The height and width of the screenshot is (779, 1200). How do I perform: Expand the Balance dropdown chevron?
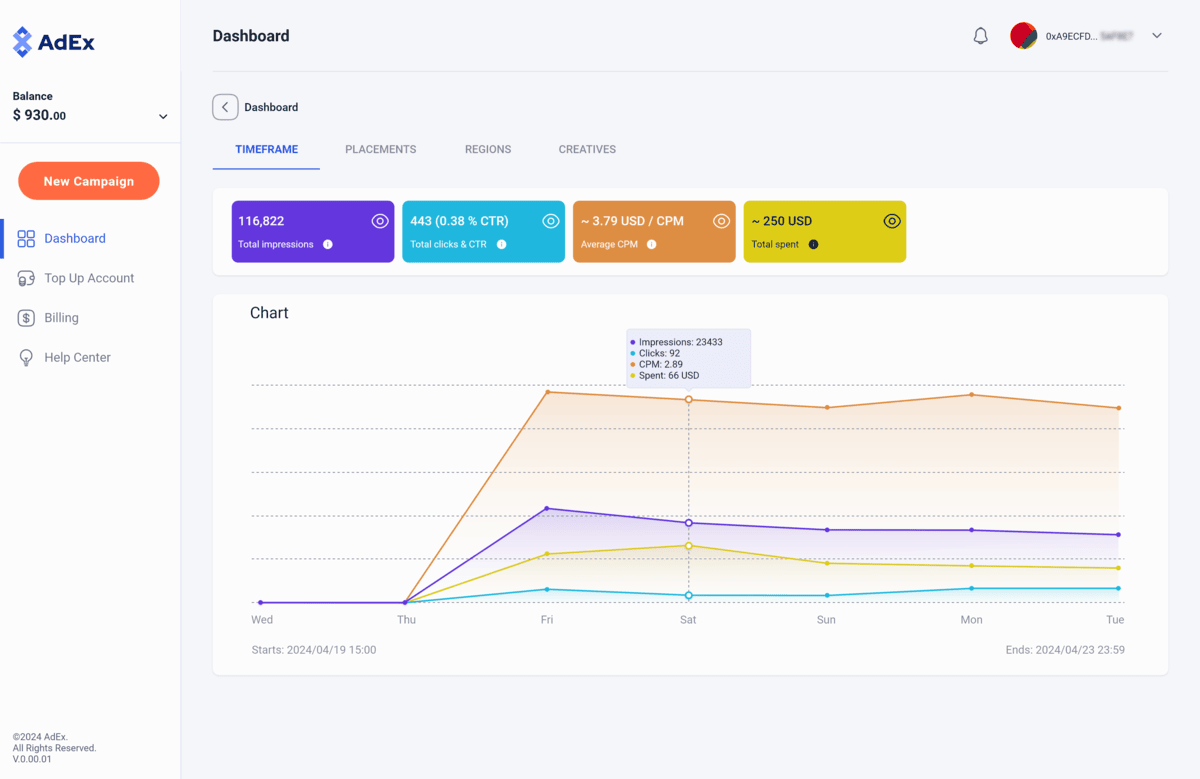tap(163, 117)
